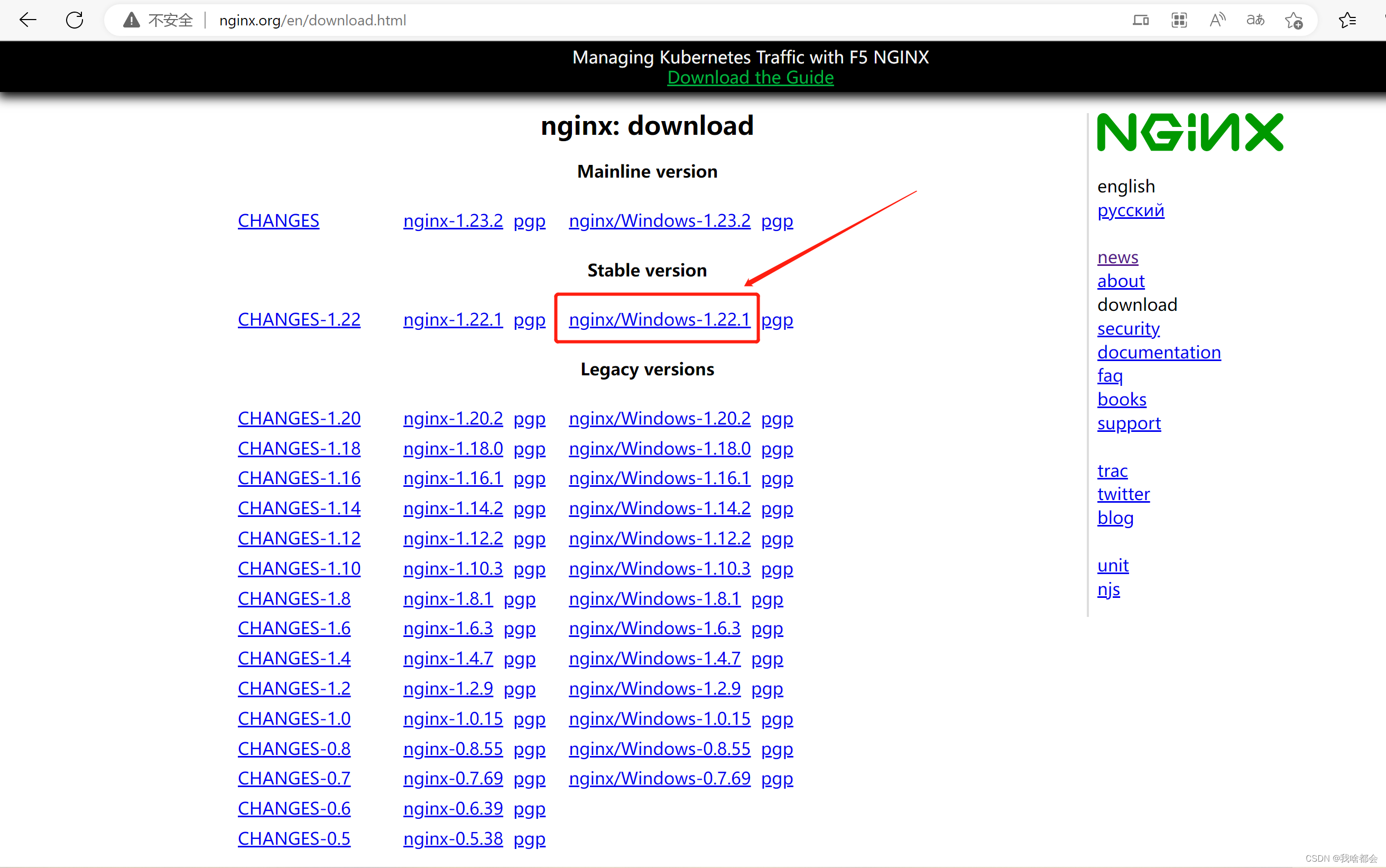1386x868 pixels.
Task: Open the support sidebar link
Action: coord(1129,423)
